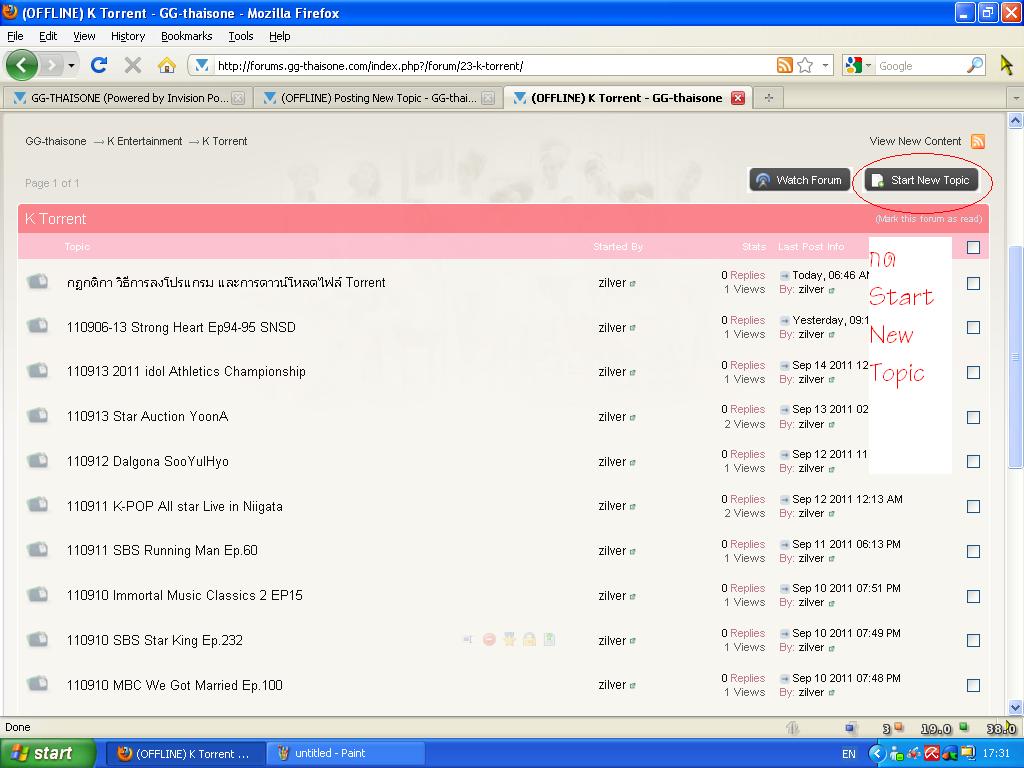Check the box for Strong Heart Ep94-95

(x=973, y=328)
